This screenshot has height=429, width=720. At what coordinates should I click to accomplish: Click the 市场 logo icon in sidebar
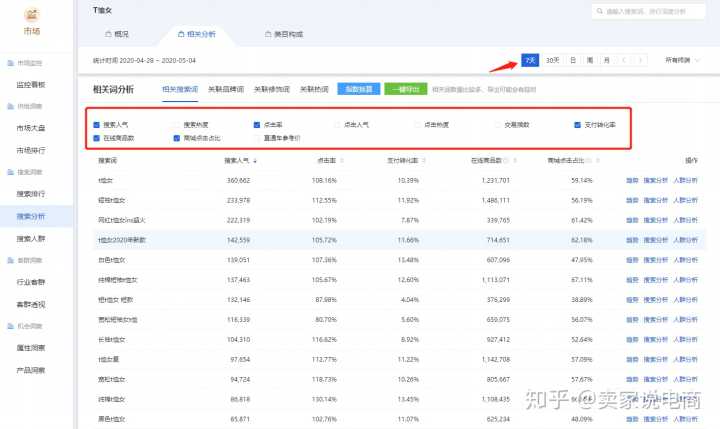coord(32,15)
